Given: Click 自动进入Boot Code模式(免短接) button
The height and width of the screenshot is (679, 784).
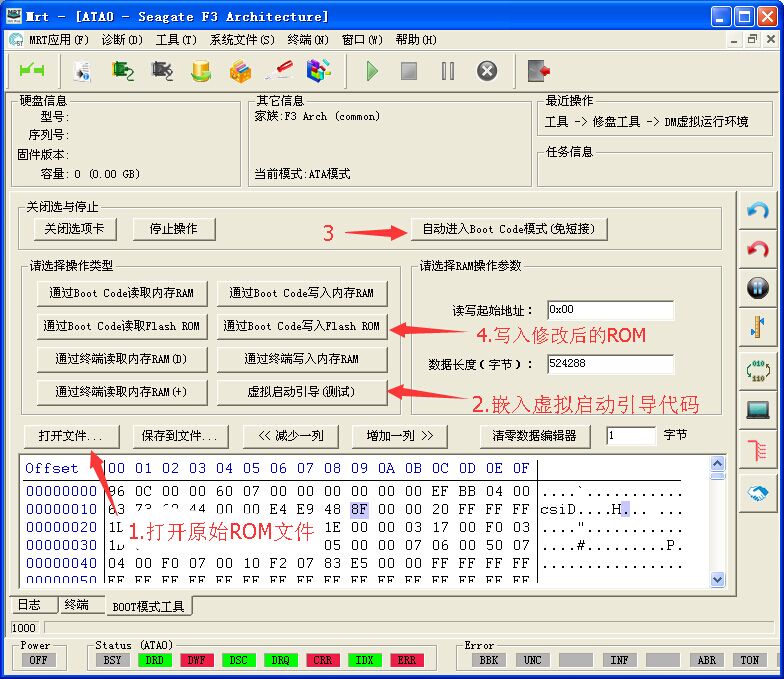Looking at the screenshot, I should click(508, 229).
